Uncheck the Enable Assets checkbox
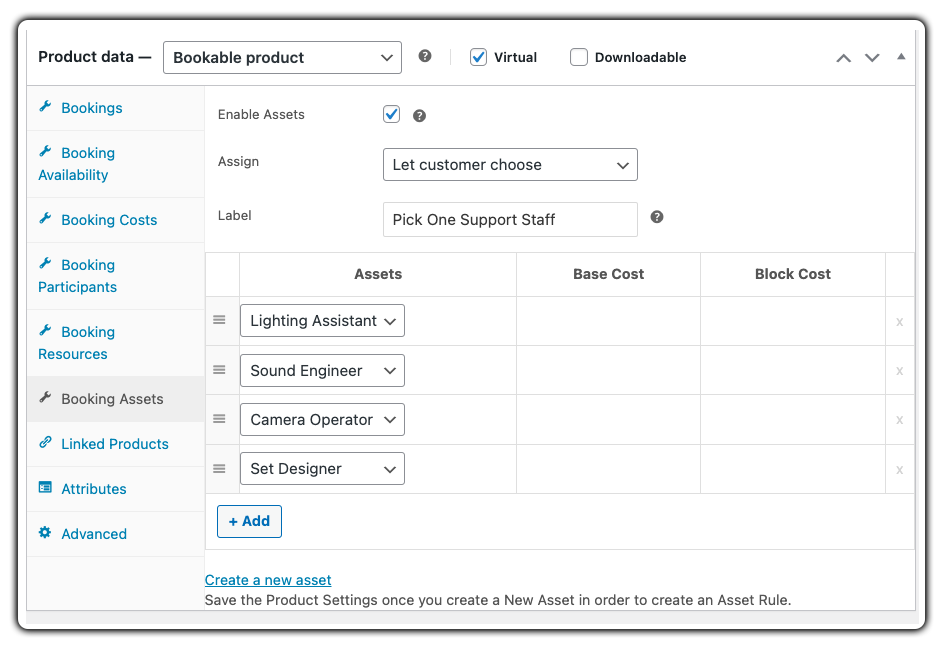The width and height of the screenshot is (943, 648). 392,114
